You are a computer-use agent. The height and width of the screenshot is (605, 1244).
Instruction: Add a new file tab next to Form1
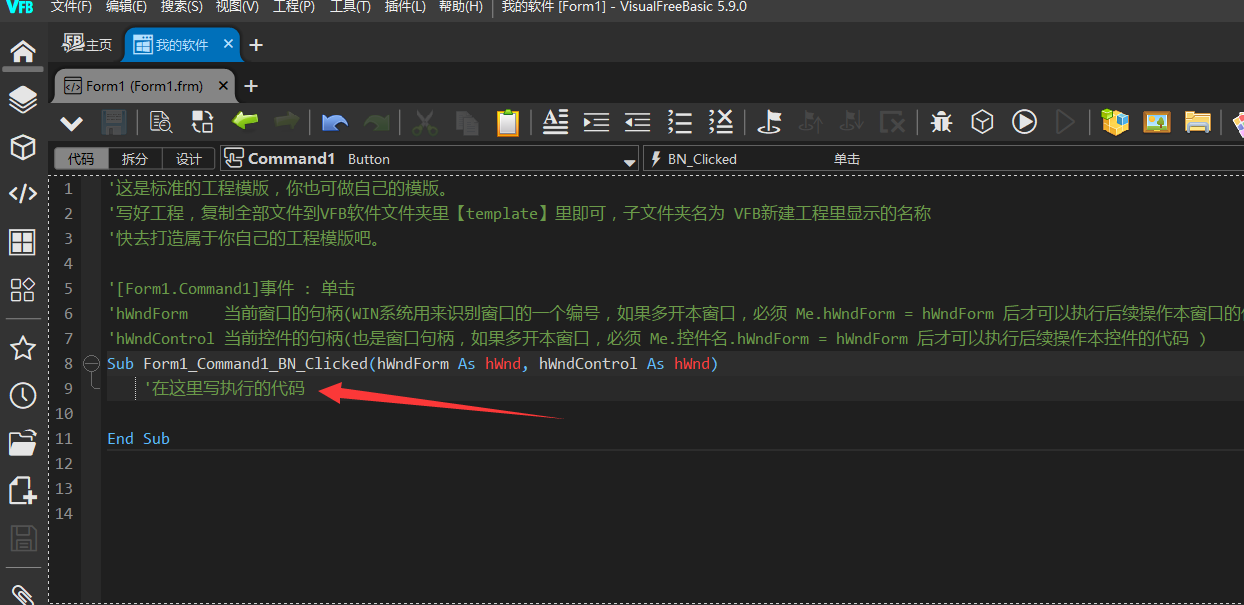(x=251, y=86)
